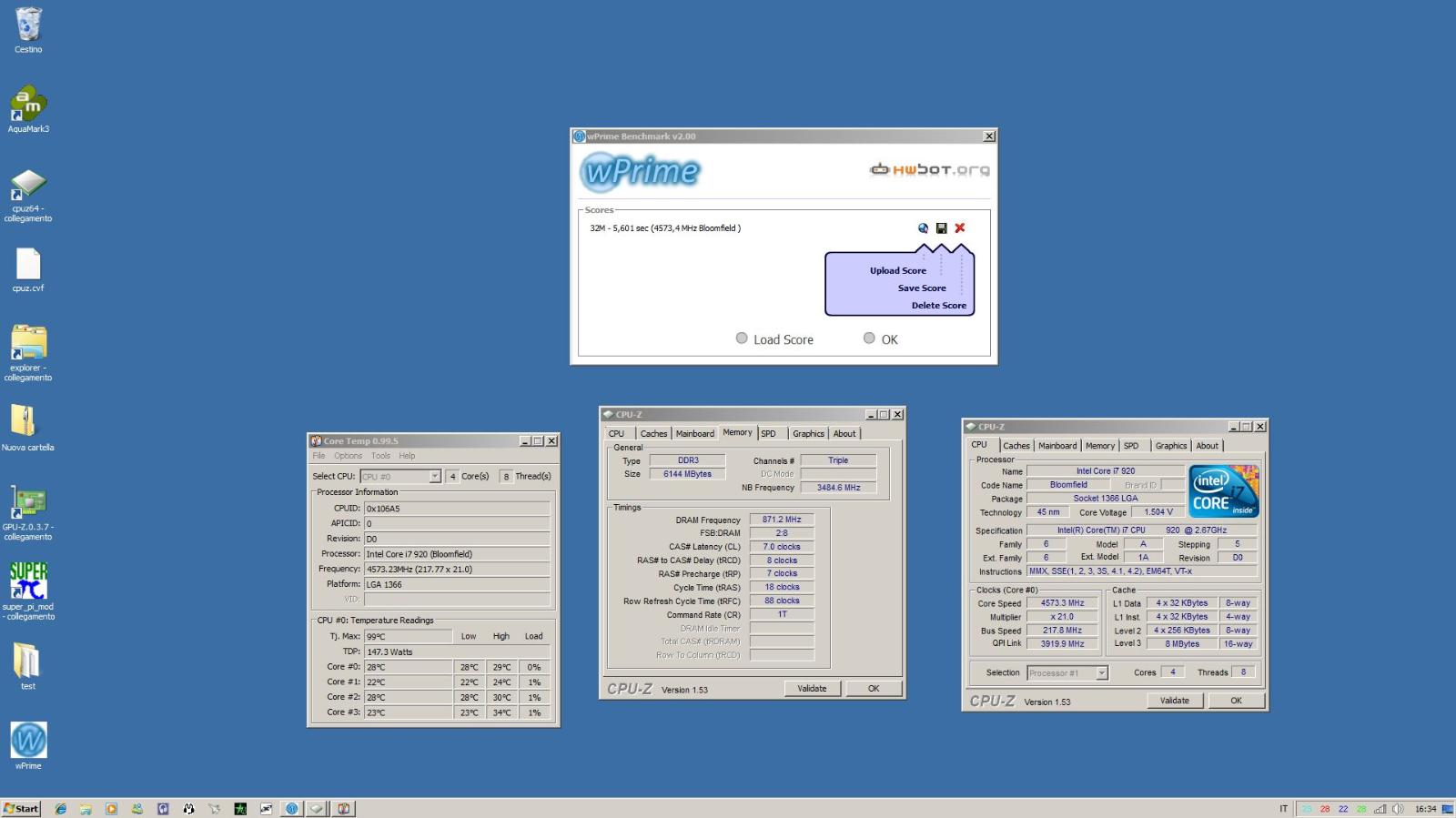
Task: Click Save Score in the wPrime popup
Action: click(x=922, y=288)
